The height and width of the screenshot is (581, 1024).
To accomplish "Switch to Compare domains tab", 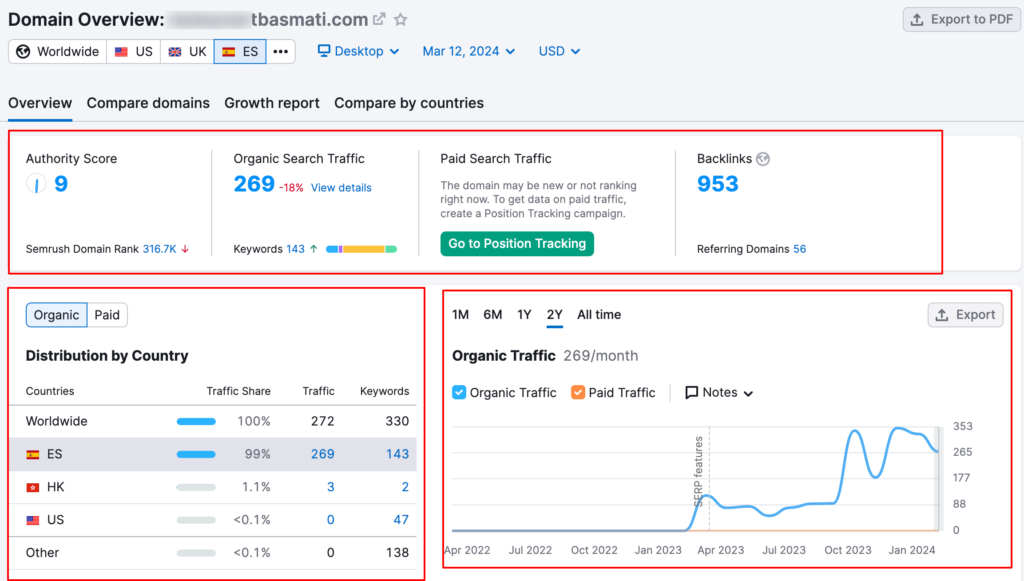I will 148,103.
